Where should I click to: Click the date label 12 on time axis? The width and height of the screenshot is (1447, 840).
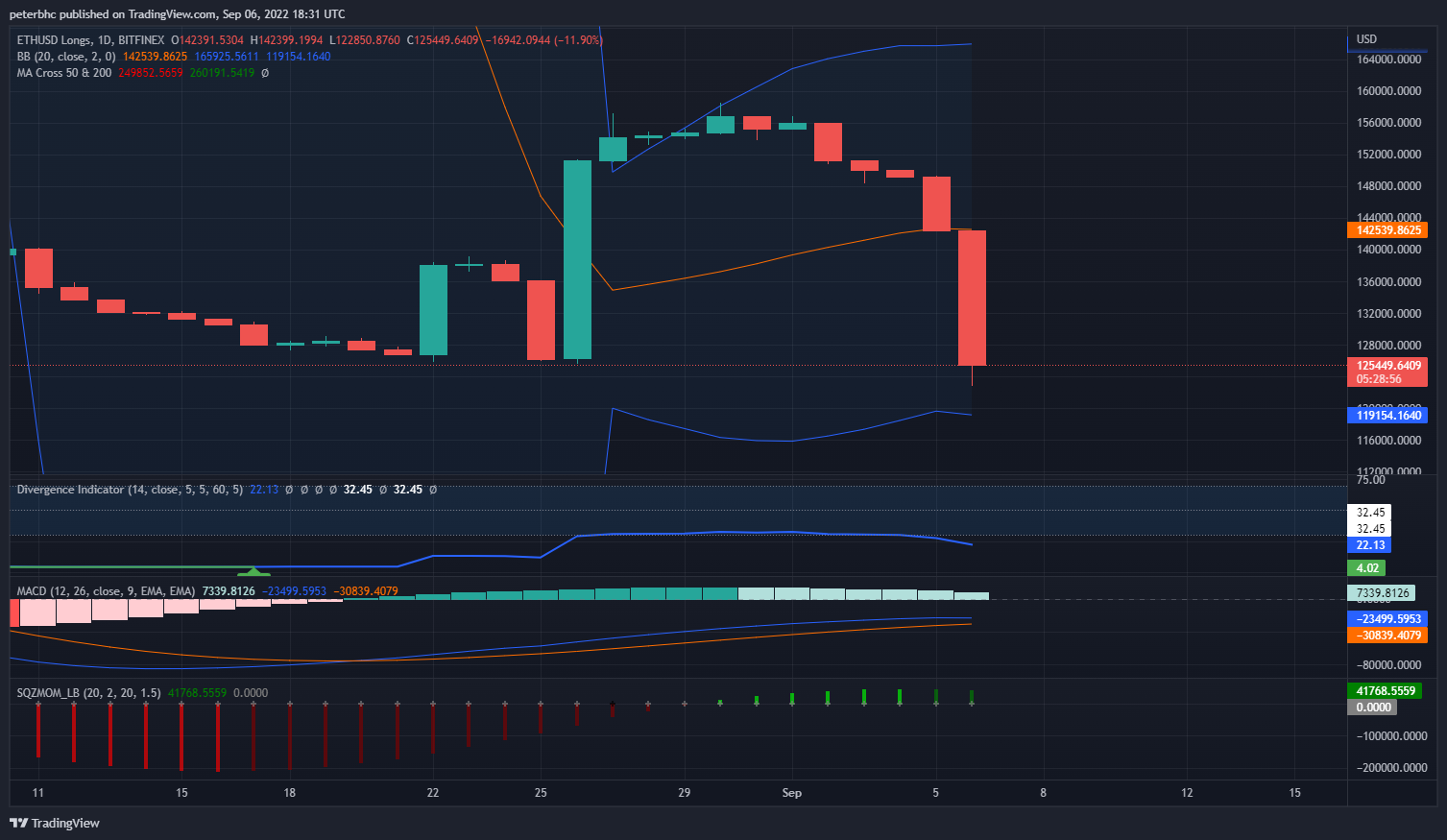pyautogui.click(x=1187, y=793)
